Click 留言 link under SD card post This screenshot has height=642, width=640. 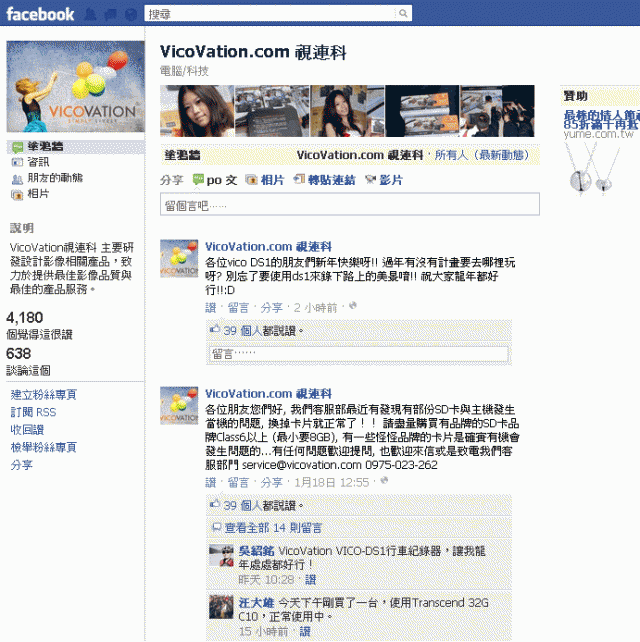pos(238,483)
